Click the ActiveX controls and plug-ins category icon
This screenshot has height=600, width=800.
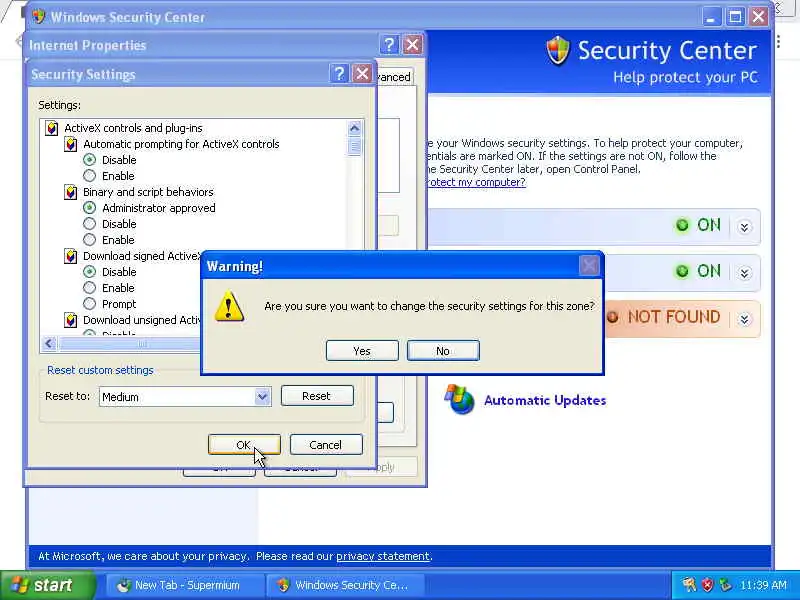coord(52,128)
